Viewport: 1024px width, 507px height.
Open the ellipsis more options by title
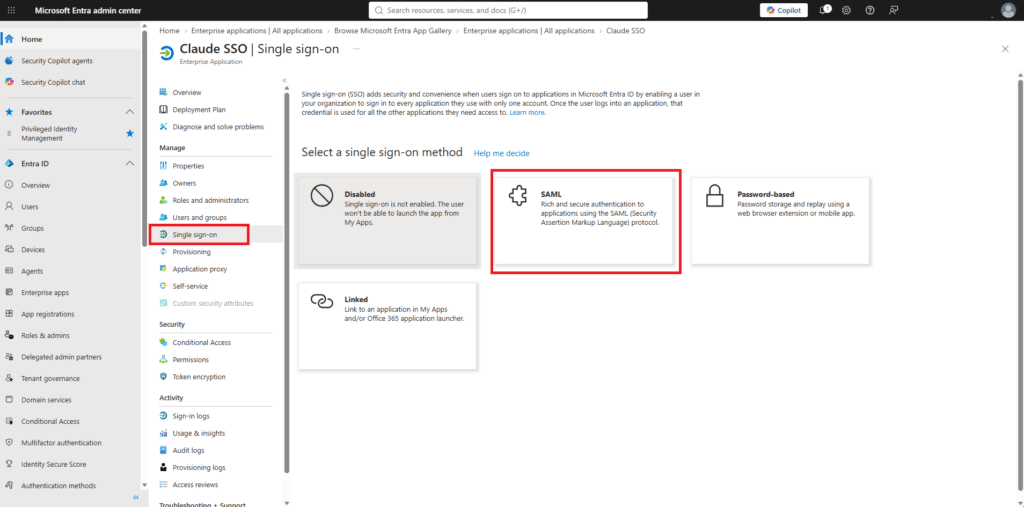pos(356,48)
